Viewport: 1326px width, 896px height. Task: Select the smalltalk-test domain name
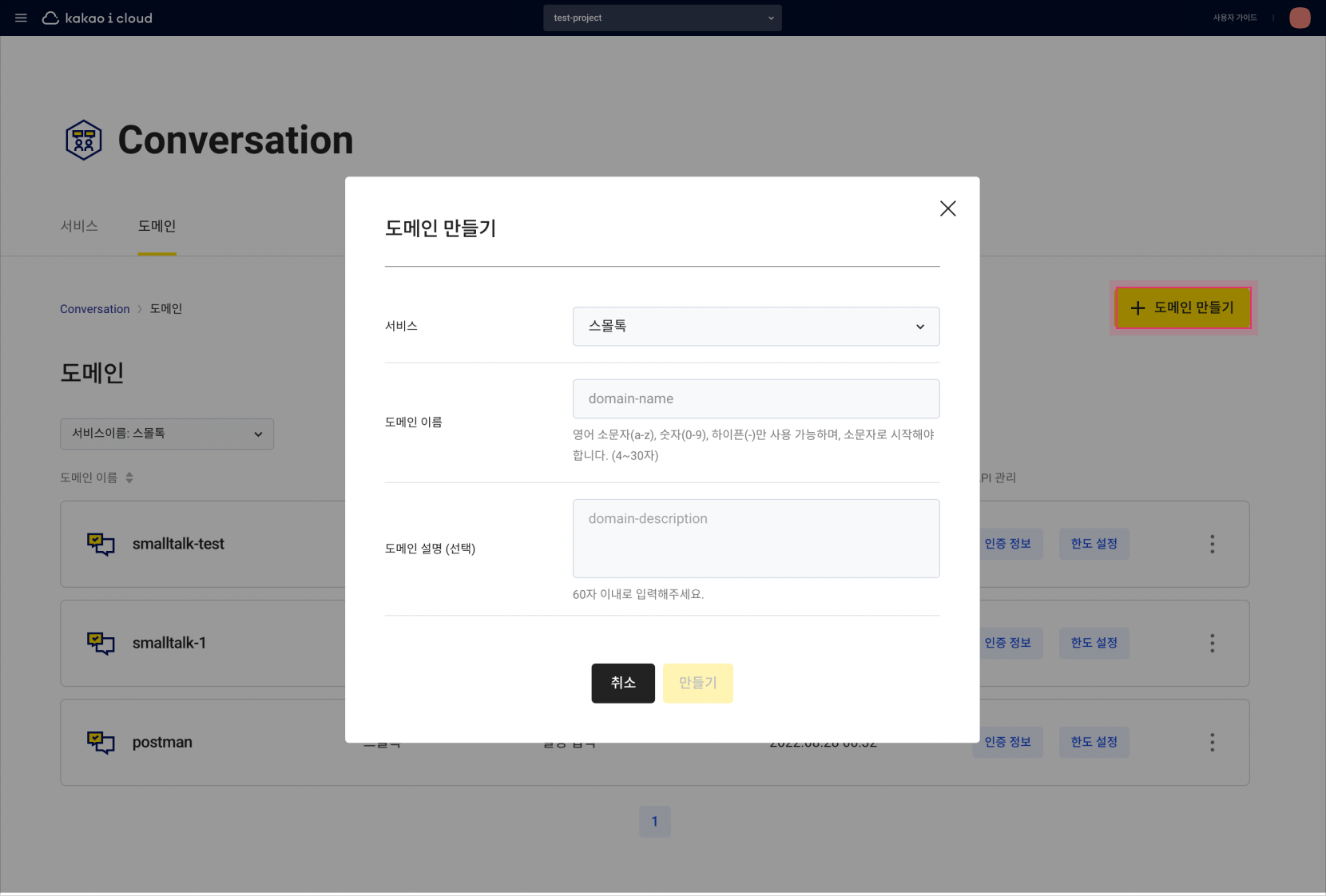point(178,544)
